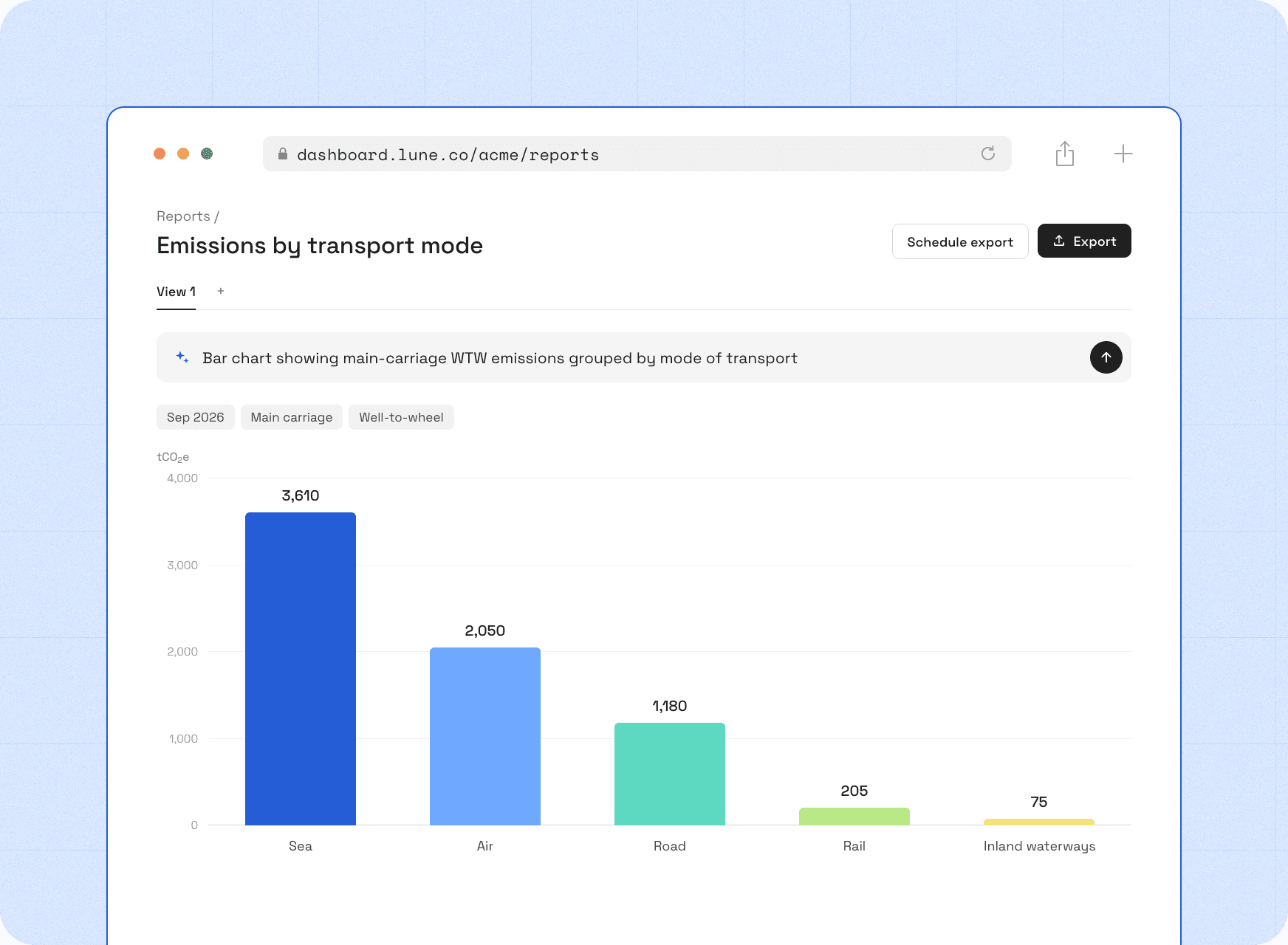The width and height of the screenshot is (1288, 945).
Task: Click the Inland waterways axis label
Action: coord(1039,847)
